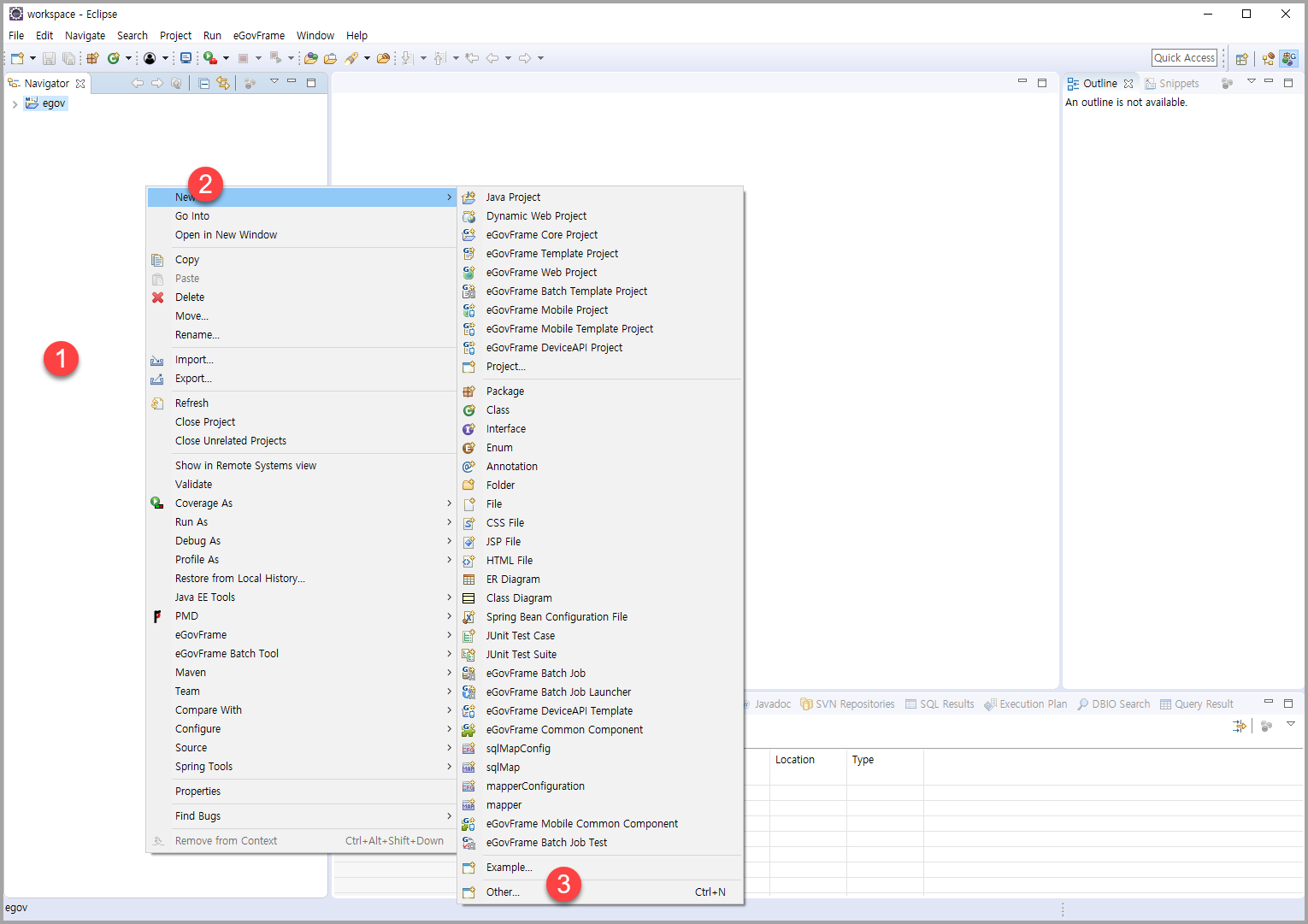1308x924 pixels.
Task: Click the New Java Class toolbar icon
Action: (113, 58)
